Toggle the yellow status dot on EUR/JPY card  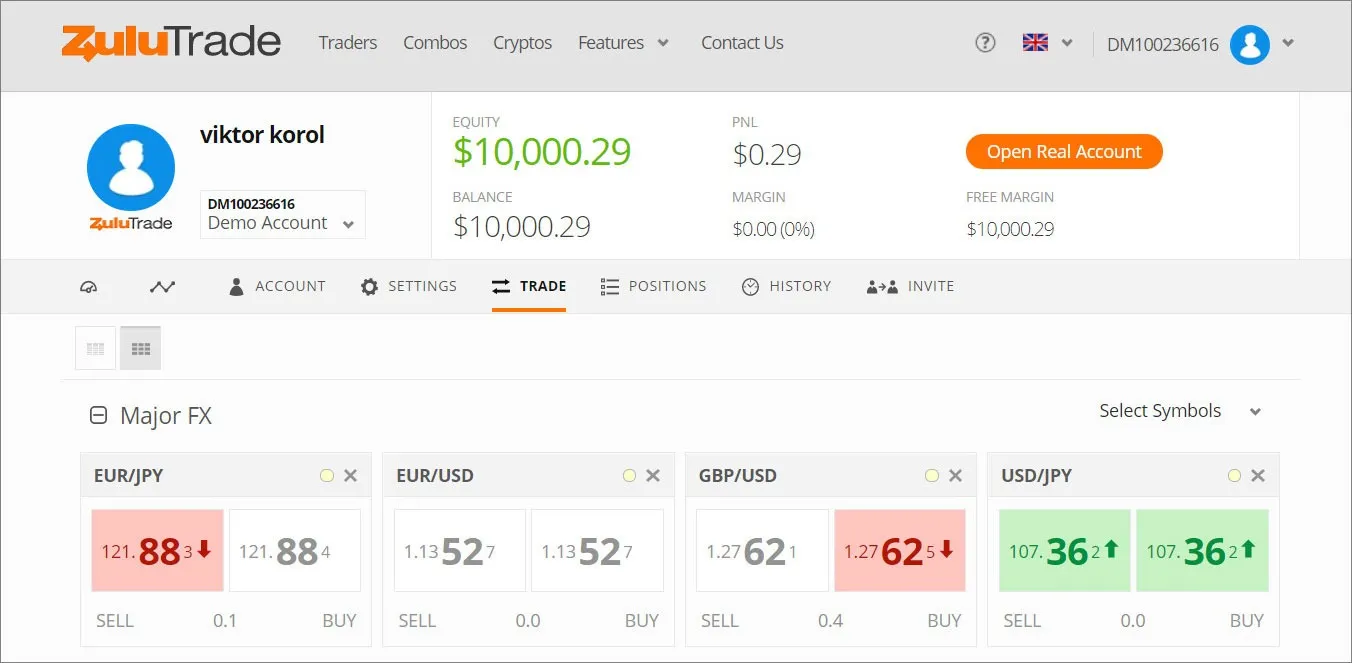[x=326, y=475]
